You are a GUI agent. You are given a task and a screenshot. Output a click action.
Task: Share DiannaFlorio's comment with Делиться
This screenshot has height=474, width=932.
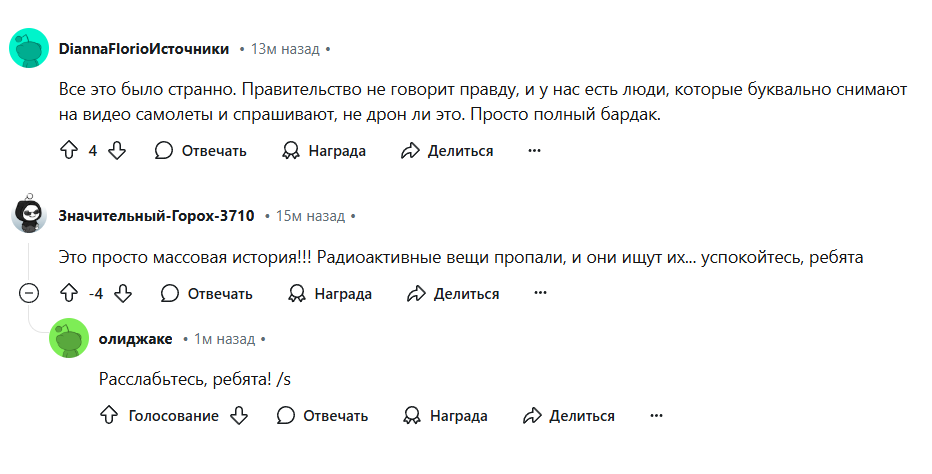pos(447,151)
